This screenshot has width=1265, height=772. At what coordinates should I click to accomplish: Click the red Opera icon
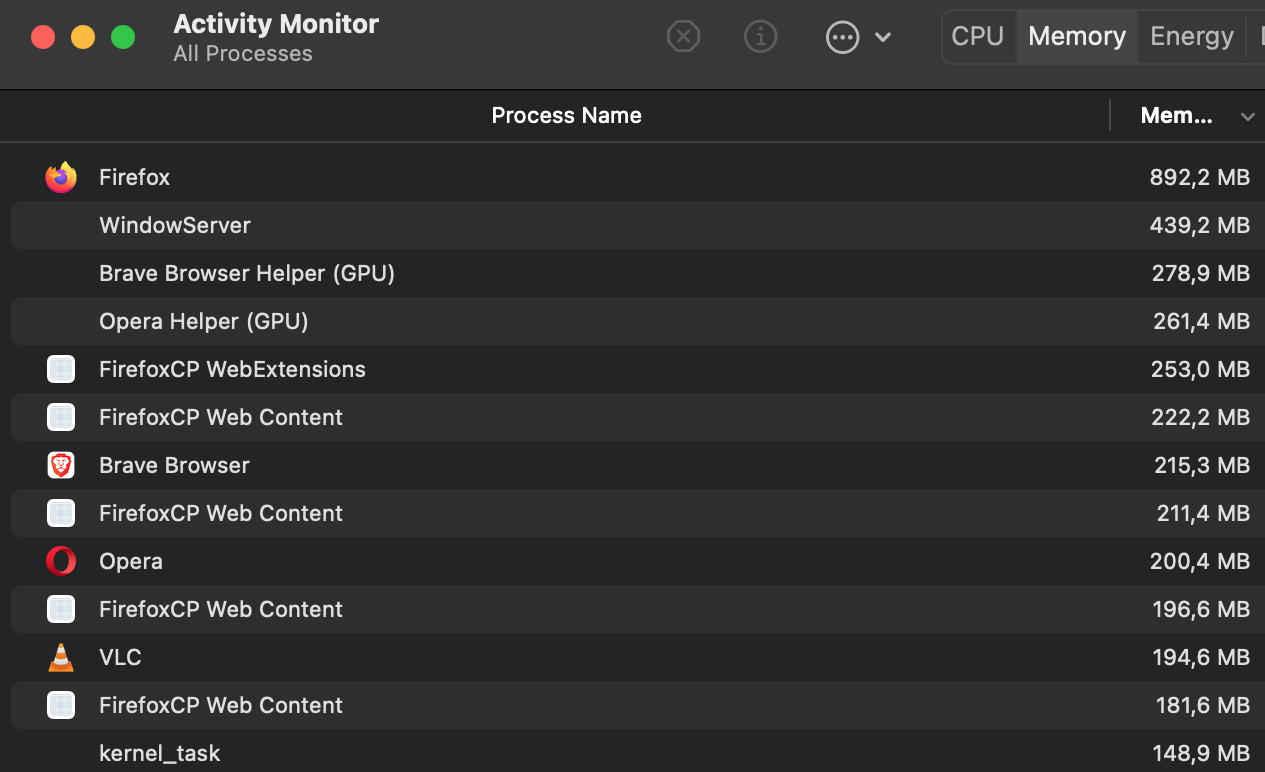click(61, 561)
